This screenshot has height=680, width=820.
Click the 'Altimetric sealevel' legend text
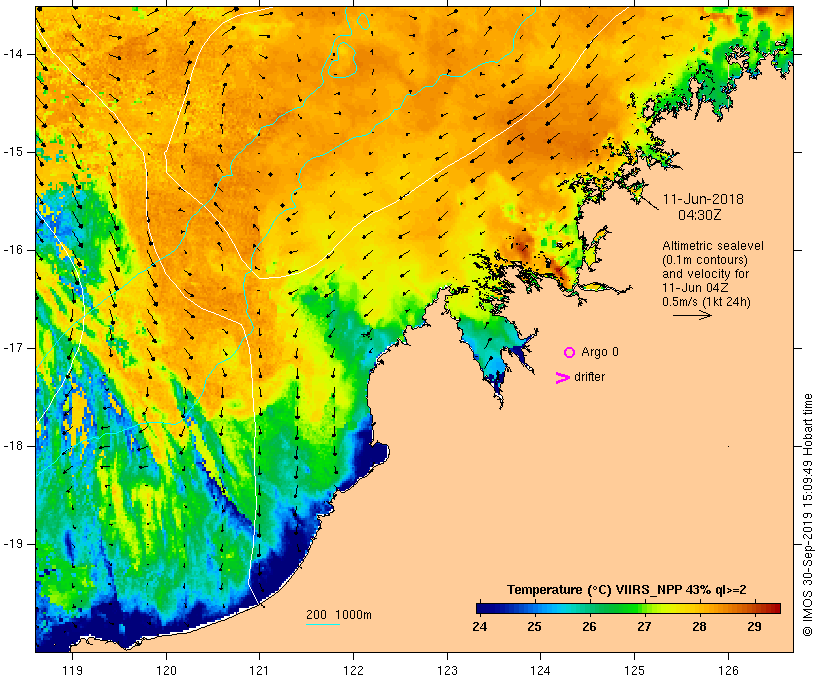click(x=713, y=246)
